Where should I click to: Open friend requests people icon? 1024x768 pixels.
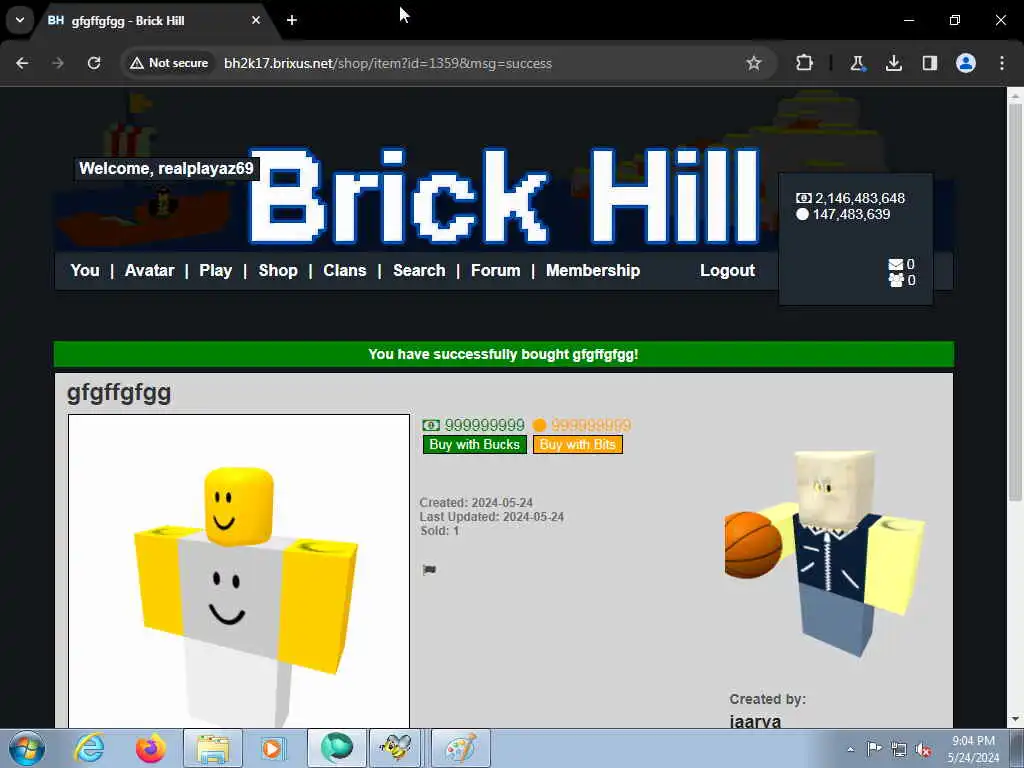pos(896,280)
